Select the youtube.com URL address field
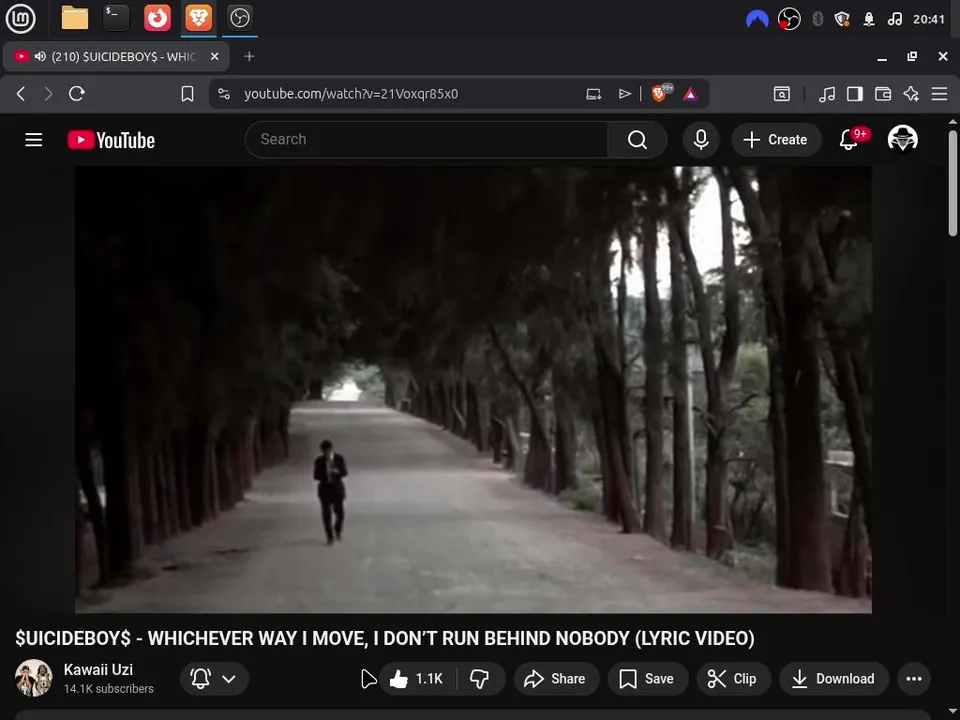The width and height of the screenshot is (960, 720). [351, 94]
